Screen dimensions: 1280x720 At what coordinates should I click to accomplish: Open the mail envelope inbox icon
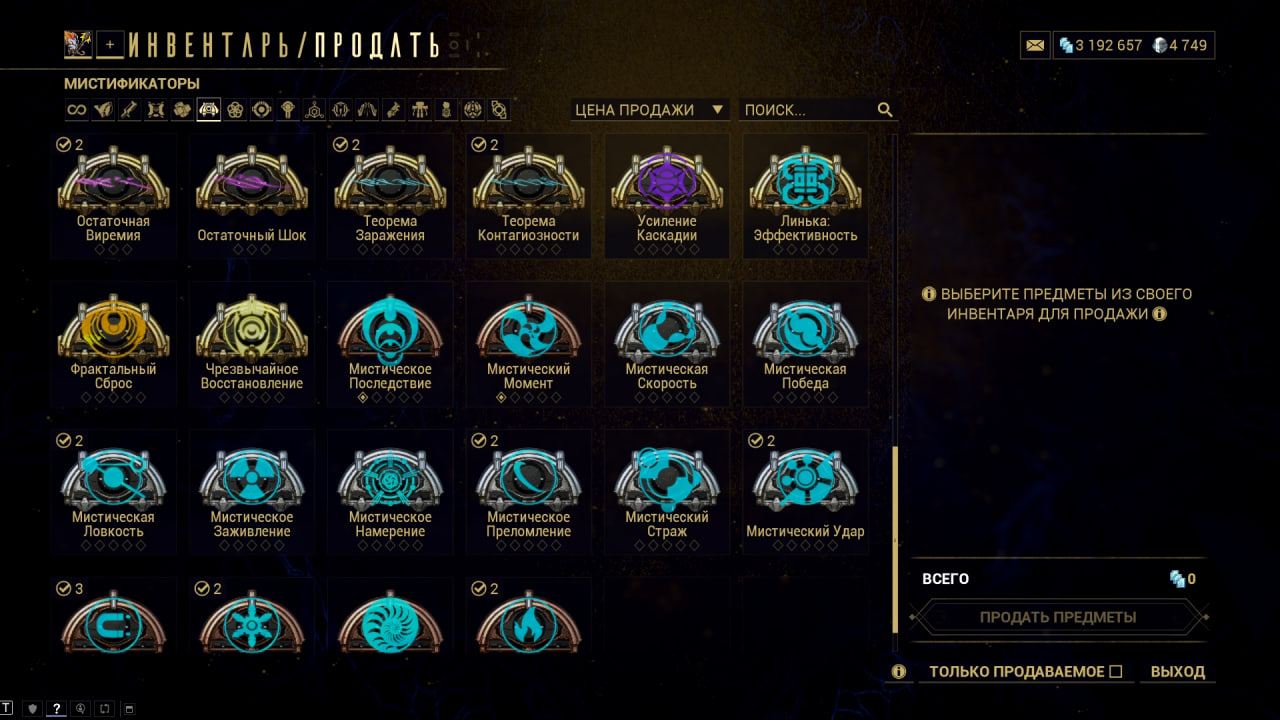point(1035,45)
